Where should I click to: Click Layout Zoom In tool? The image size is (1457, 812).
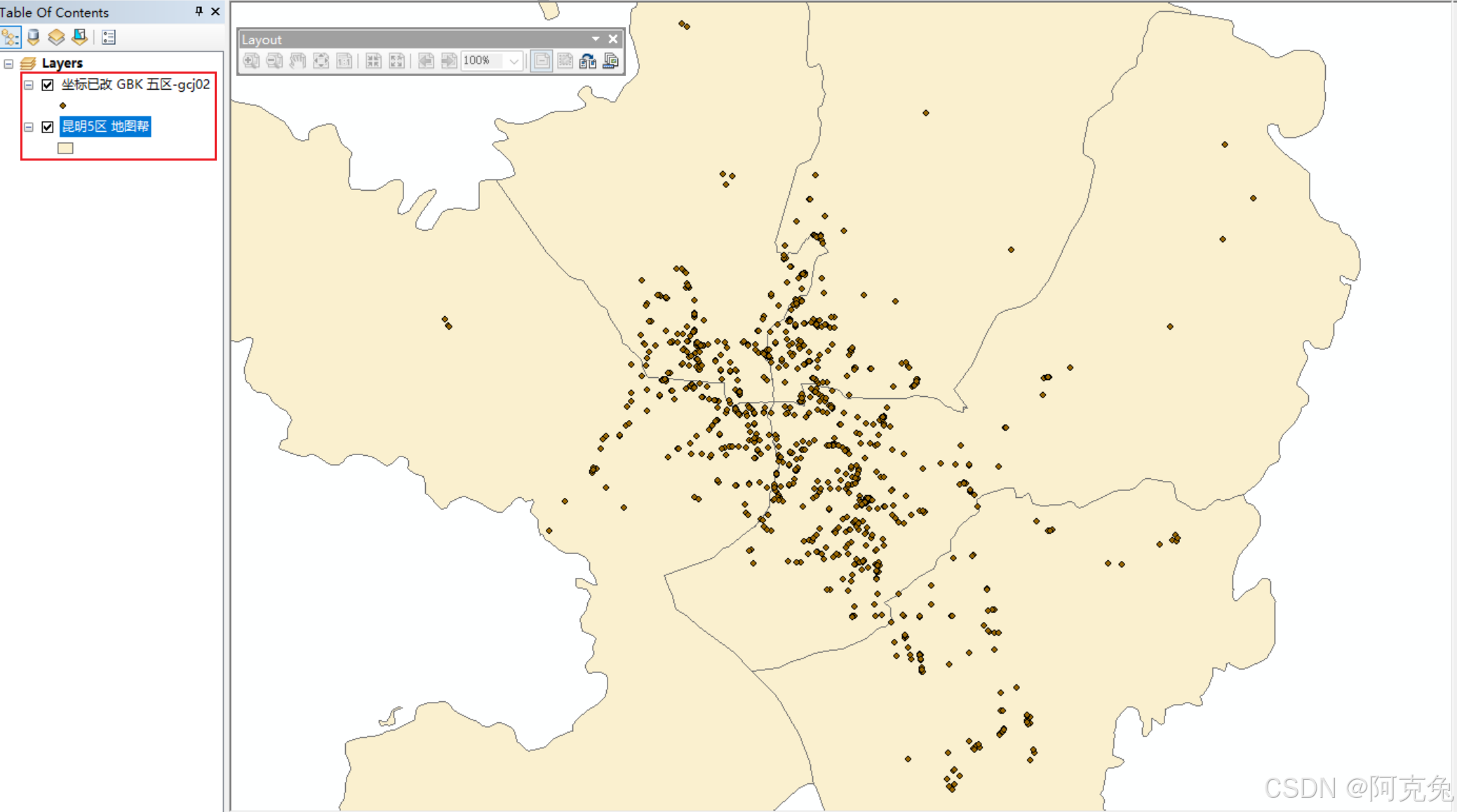tap(250, 61)
